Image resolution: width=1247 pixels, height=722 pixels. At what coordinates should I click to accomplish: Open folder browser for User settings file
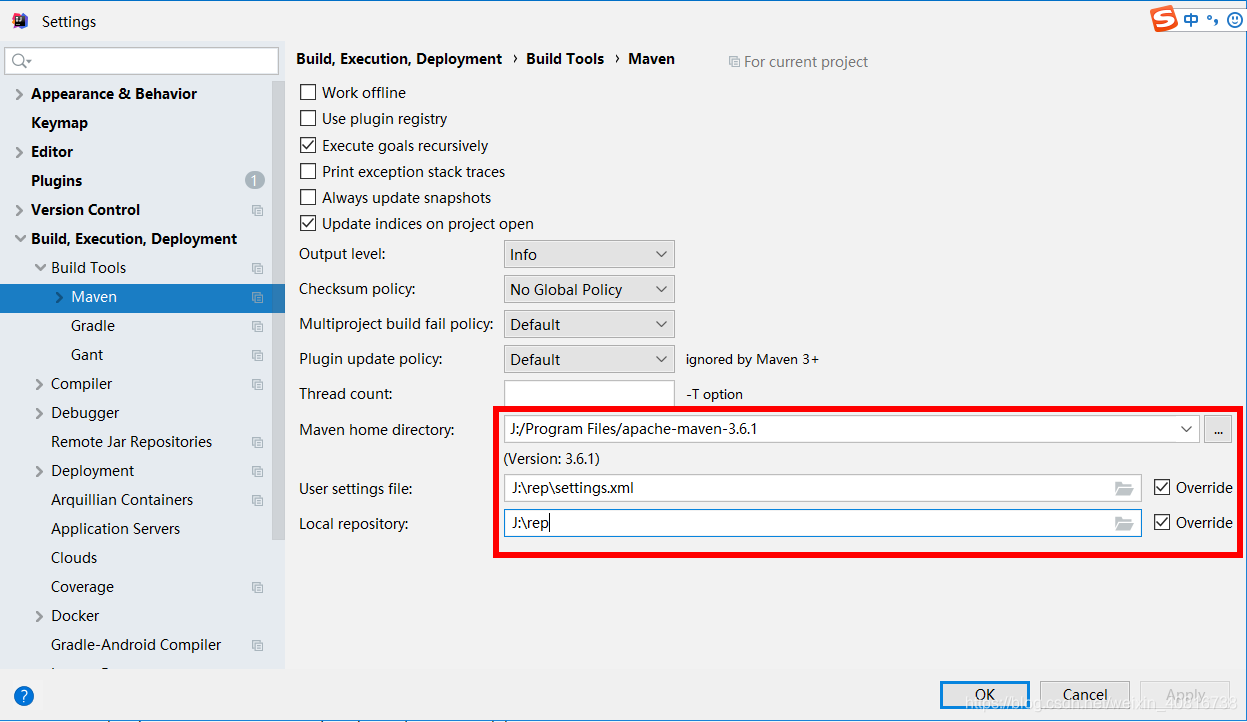(x=1124, y=489)
